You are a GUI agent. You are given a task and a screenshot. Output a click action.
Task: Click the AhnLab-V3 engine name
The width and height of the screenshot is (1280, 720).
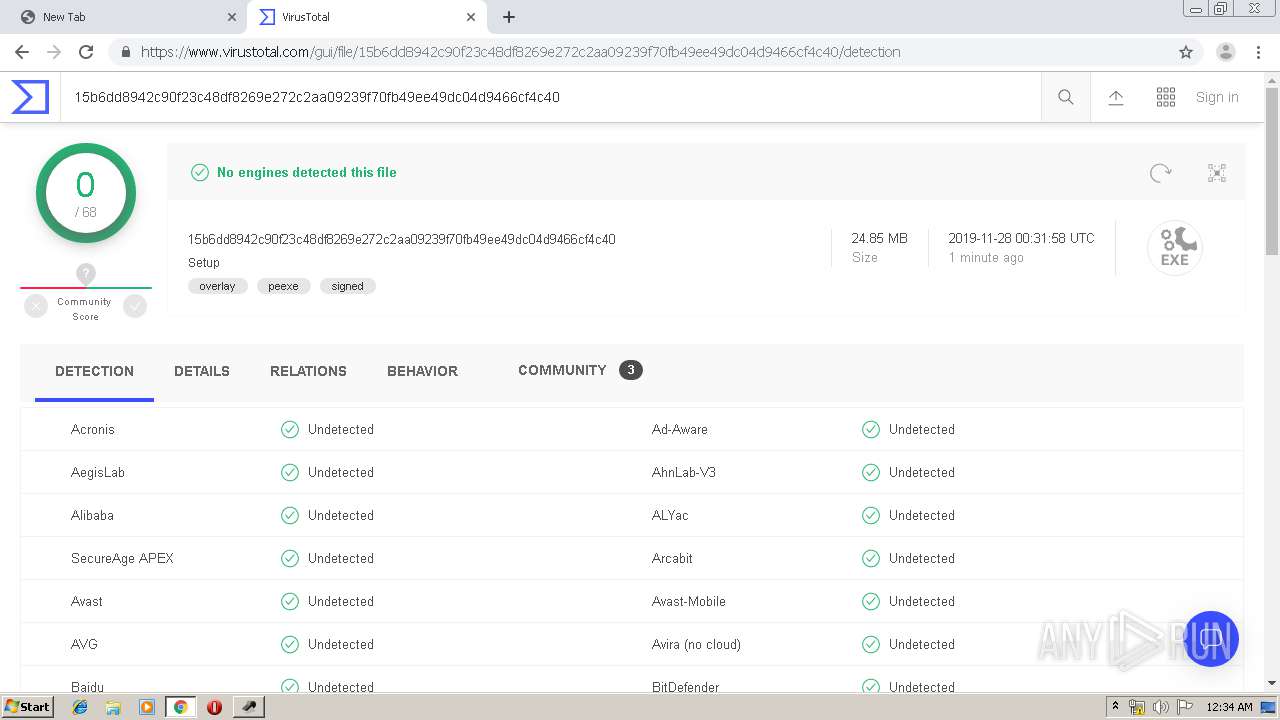coord(684,473)
